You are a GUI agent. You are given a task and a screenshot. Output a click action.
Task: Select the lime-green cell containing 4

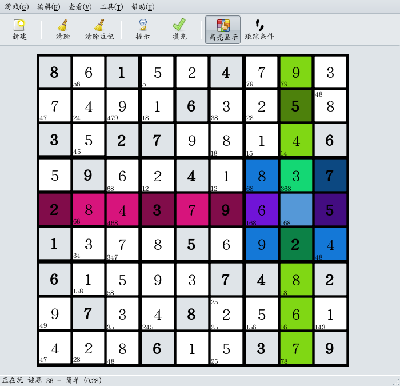[x=296, y=140]
